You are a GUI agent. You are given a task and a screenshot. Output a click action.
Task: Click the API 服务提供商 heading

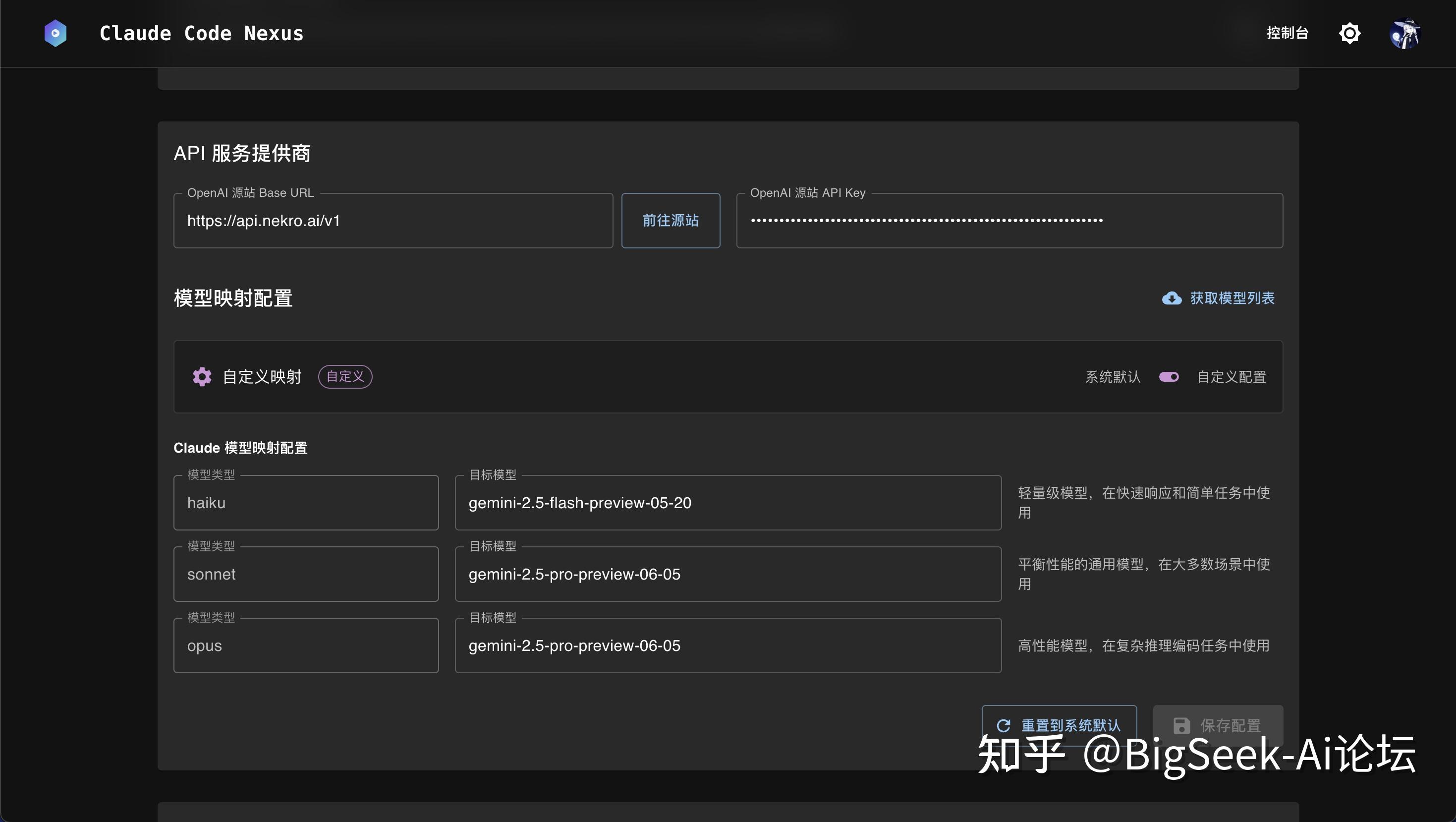tap(242, 153)
